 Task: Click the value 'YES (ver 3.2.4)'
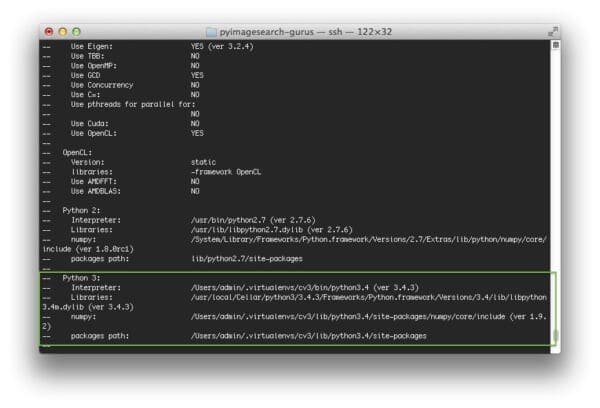pyautogui.click(x=222, y=47)
